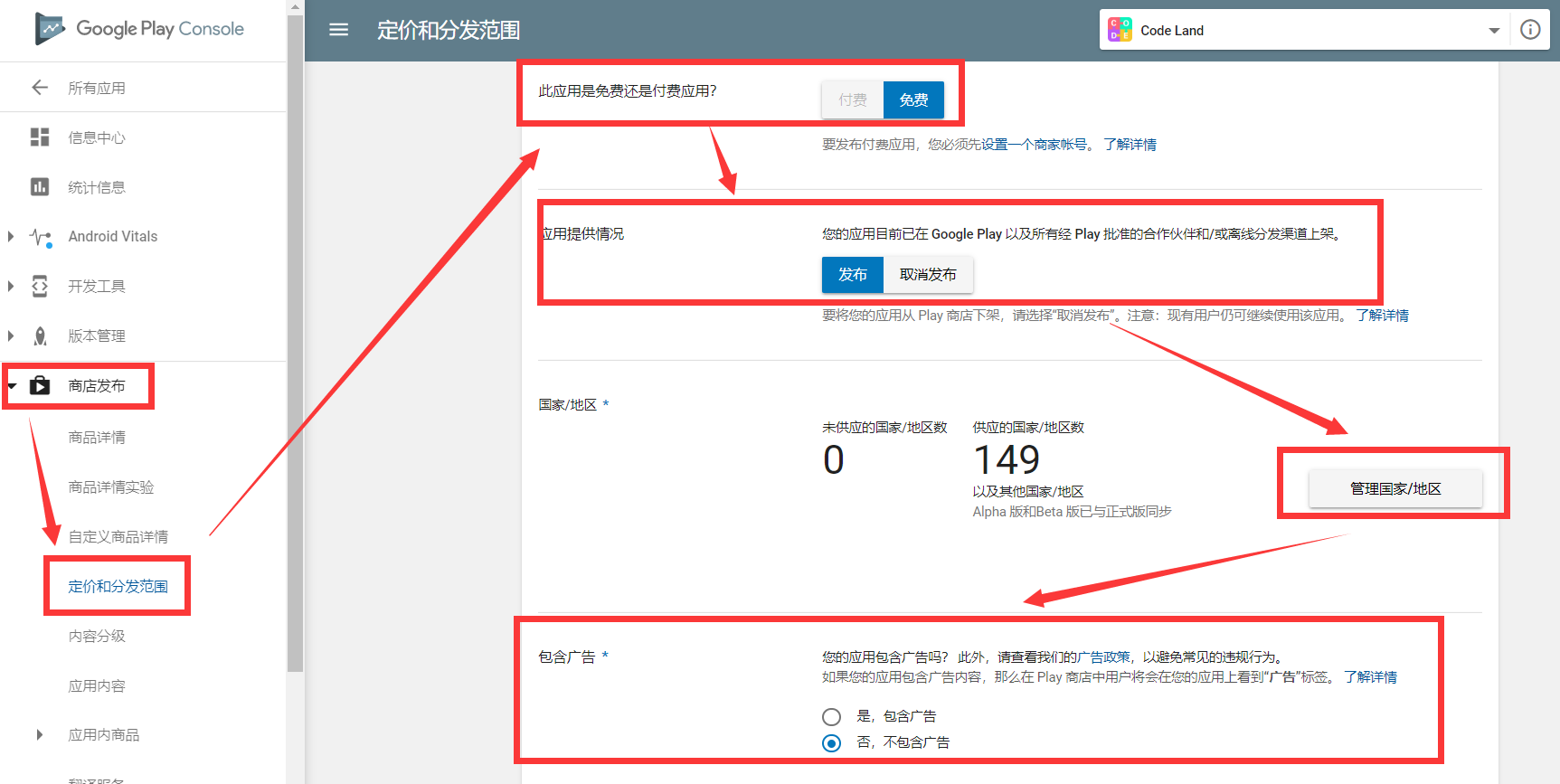Click 了解详情 link about merchant account
1560x784 pixels.
(1130, 145)
